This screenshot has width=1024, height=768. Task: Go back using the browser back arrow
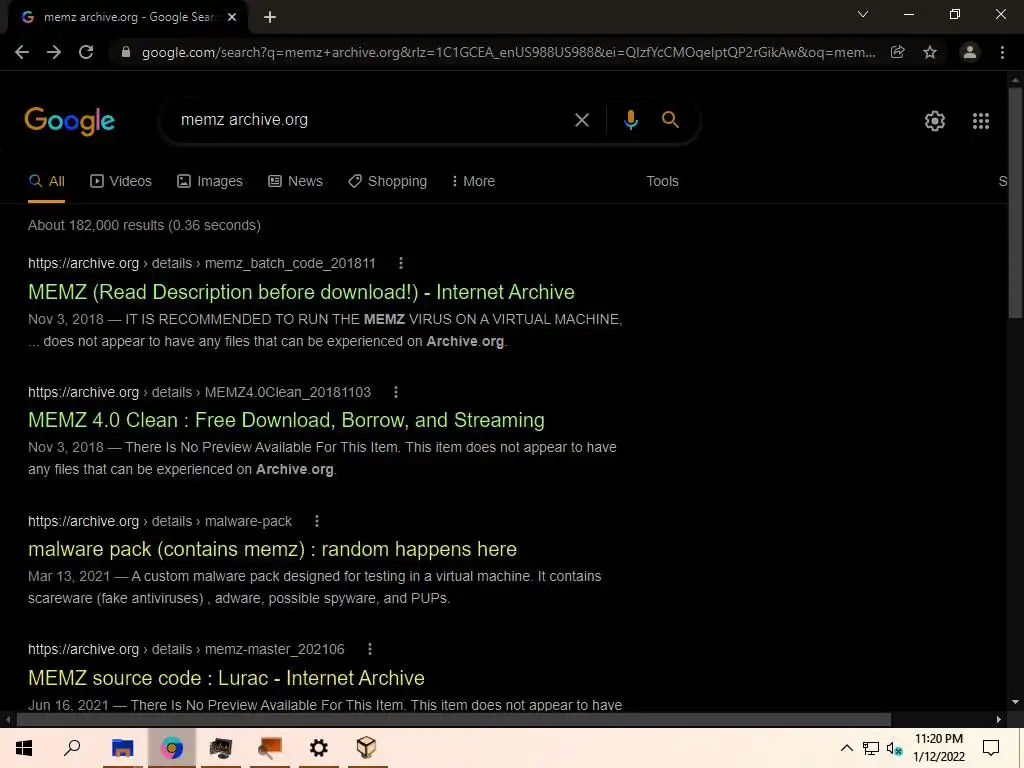[22, 52]
